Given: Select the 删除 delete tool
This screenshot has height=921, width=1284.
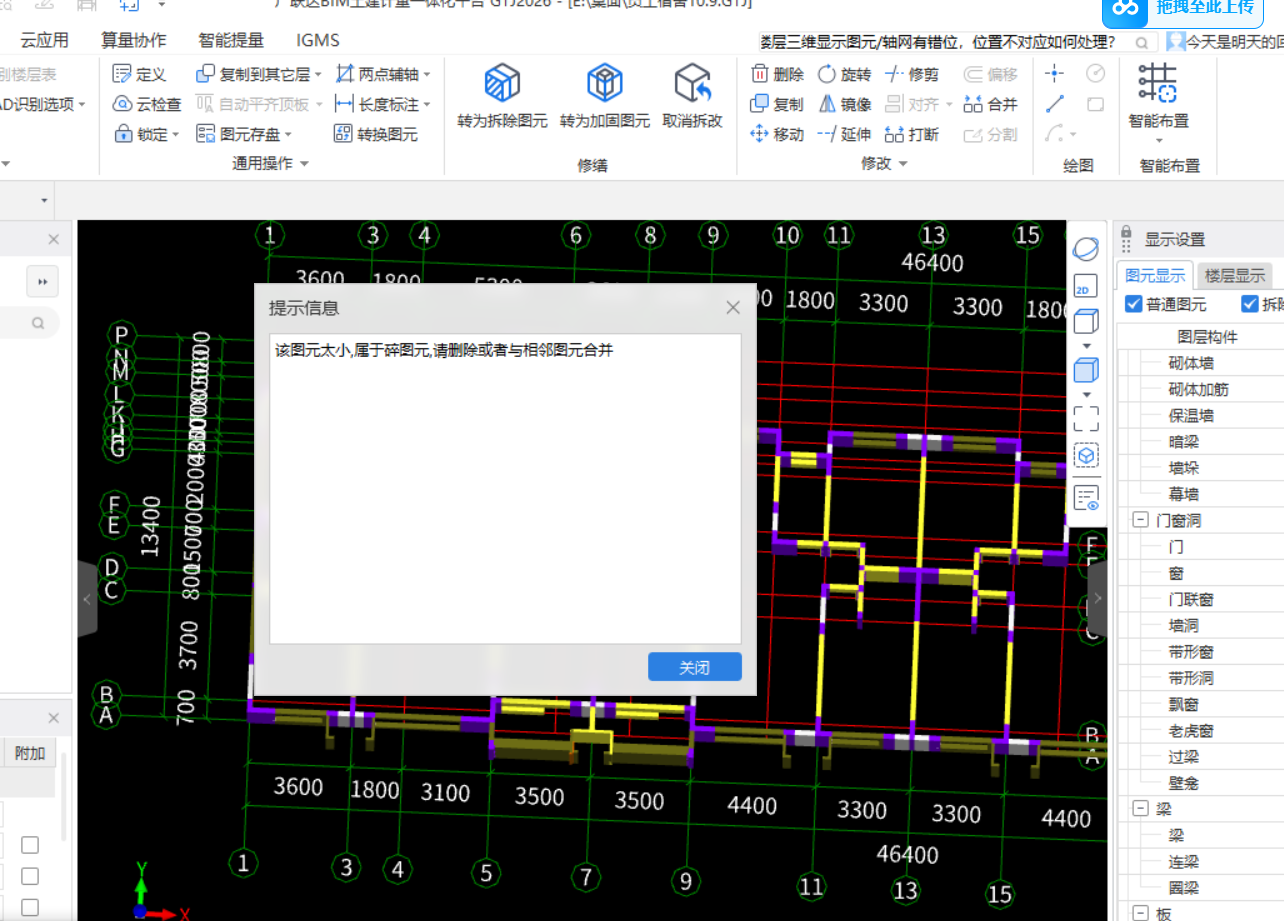Looking at the screenshot, I should click(x=777, y=74).
